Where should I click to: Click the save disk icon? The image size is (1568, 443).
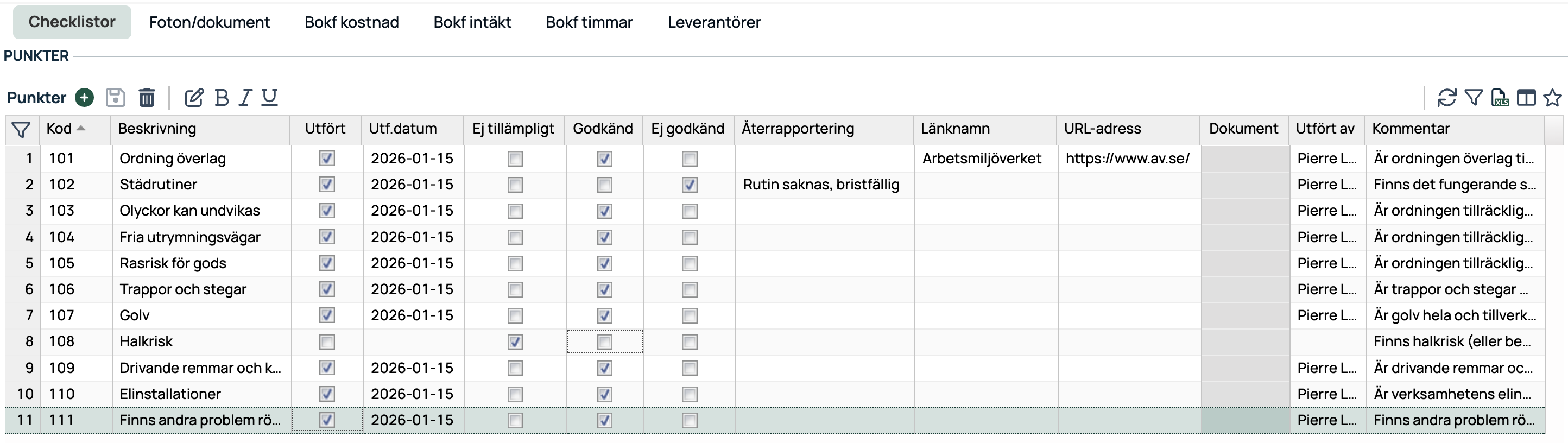[x=115, y=97]
